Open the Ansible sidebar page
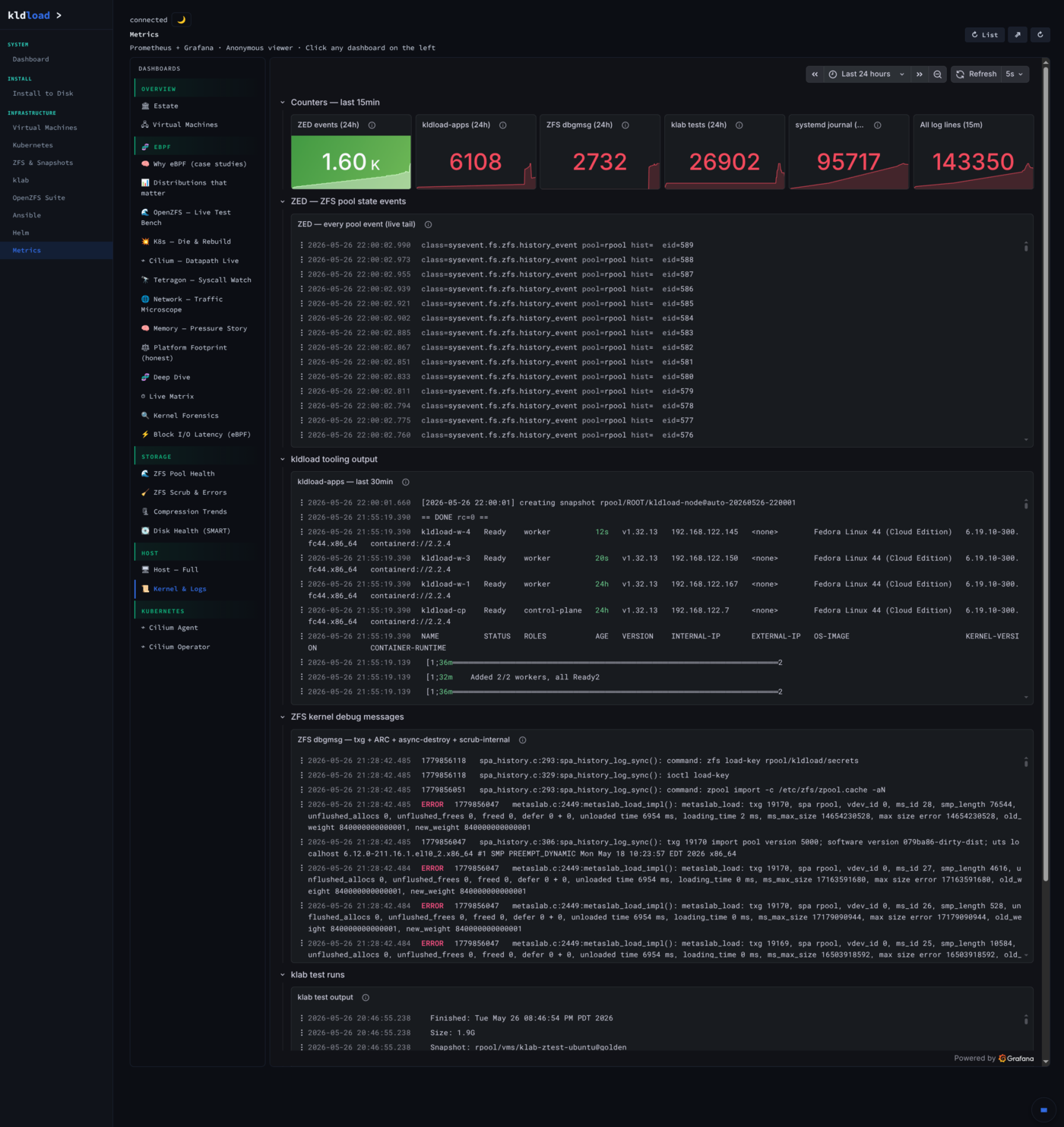The width and height of the screenshot is (1064, 1127). pyautogui.click(x=27, y=215)
